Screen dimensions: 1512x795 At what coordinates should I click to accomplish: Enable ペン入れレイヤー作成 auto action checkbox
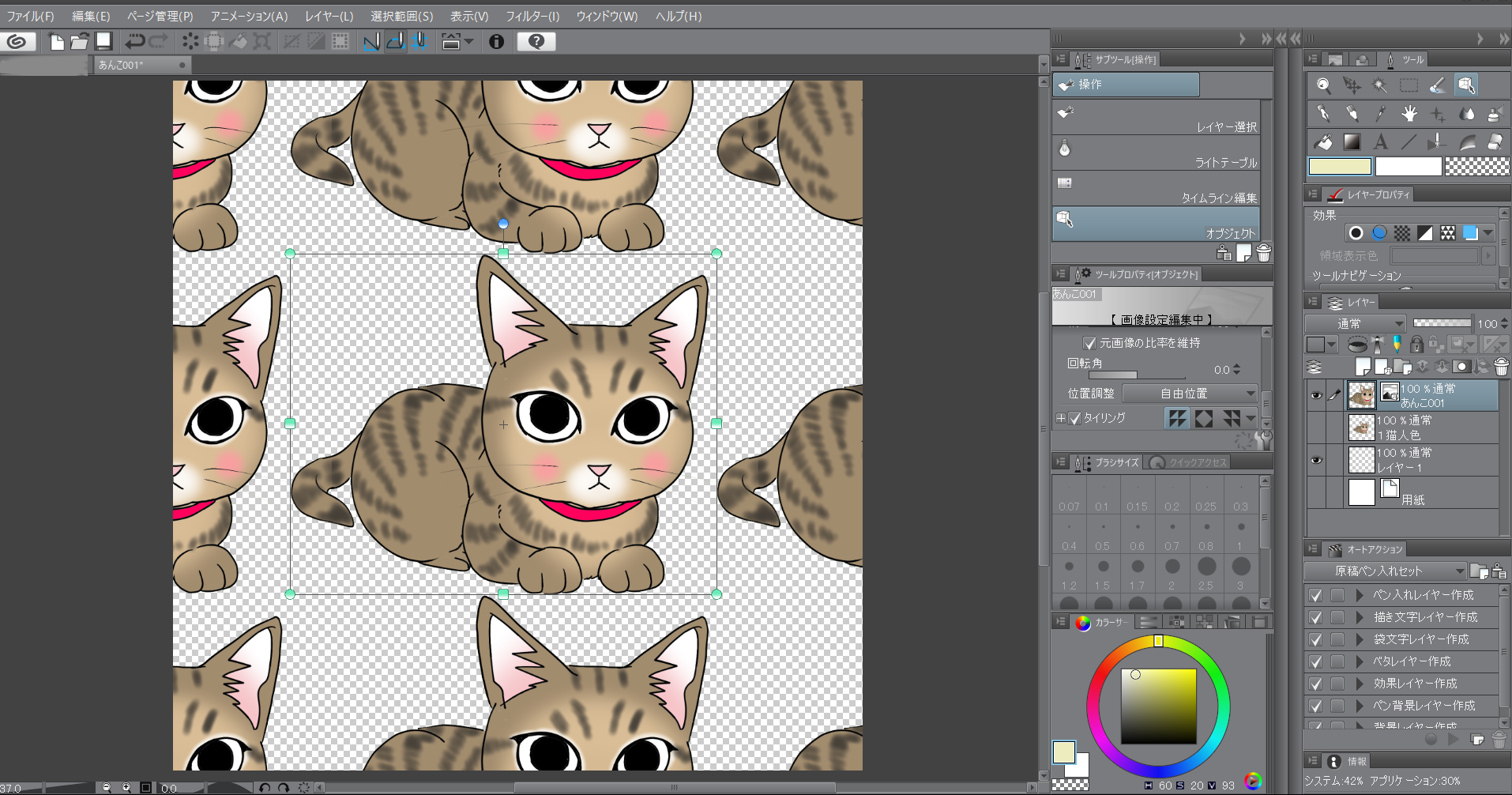point(1315,595)
